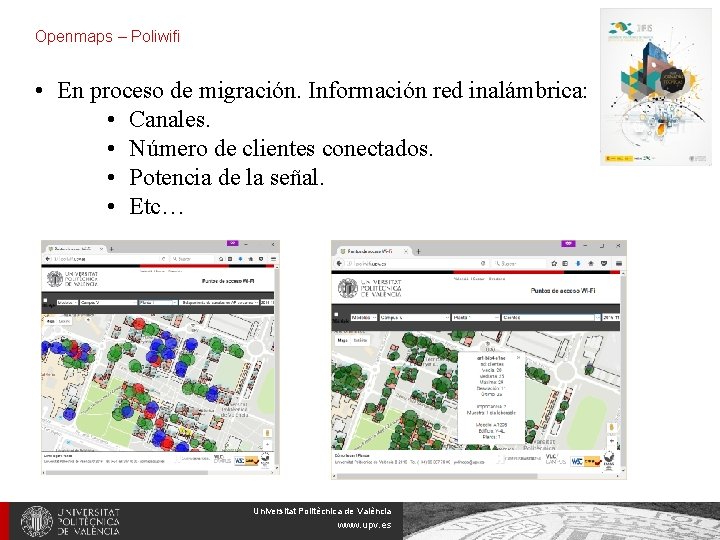Screen dimensions: 720x540
Task: Open the conference poster thumbnail
Action: (x=656, y=87)
